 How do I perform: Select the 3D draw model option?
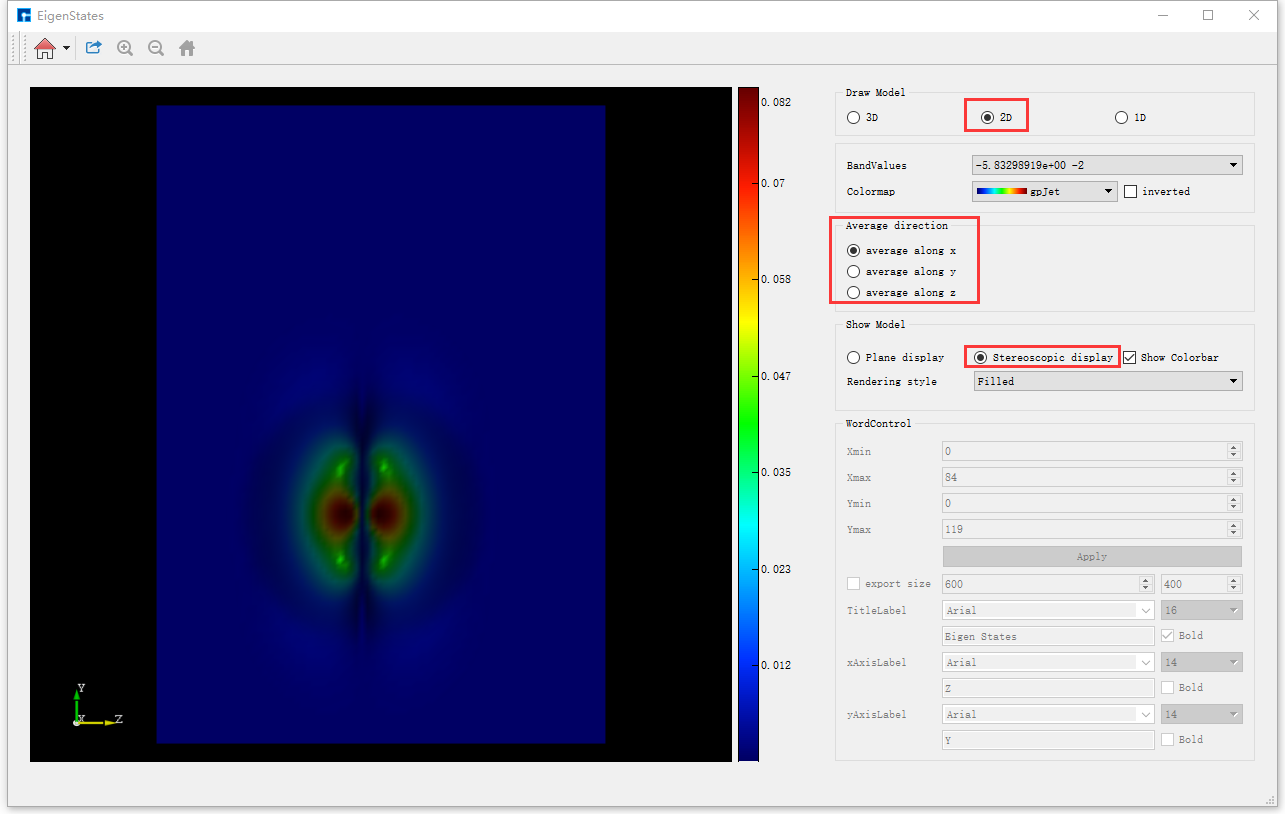pos(853,117)
